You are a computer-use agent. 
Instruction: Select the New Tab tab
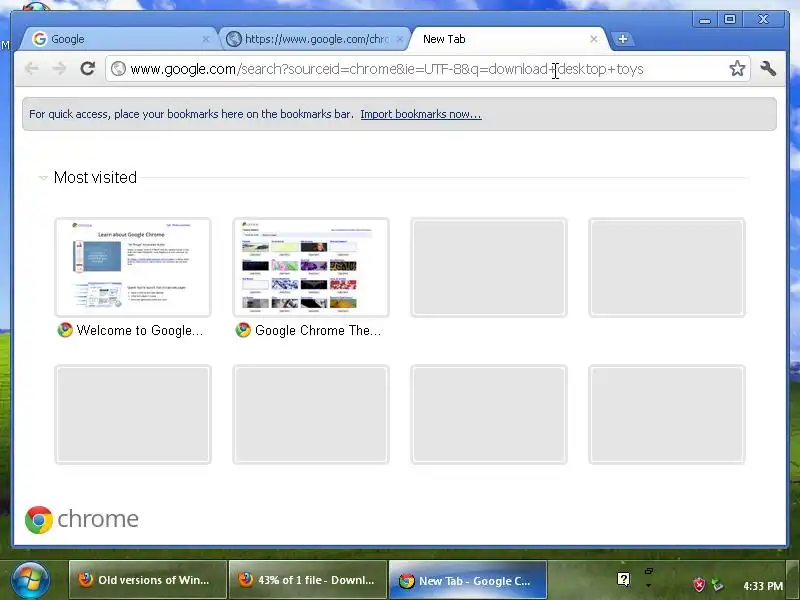[508, 39]
